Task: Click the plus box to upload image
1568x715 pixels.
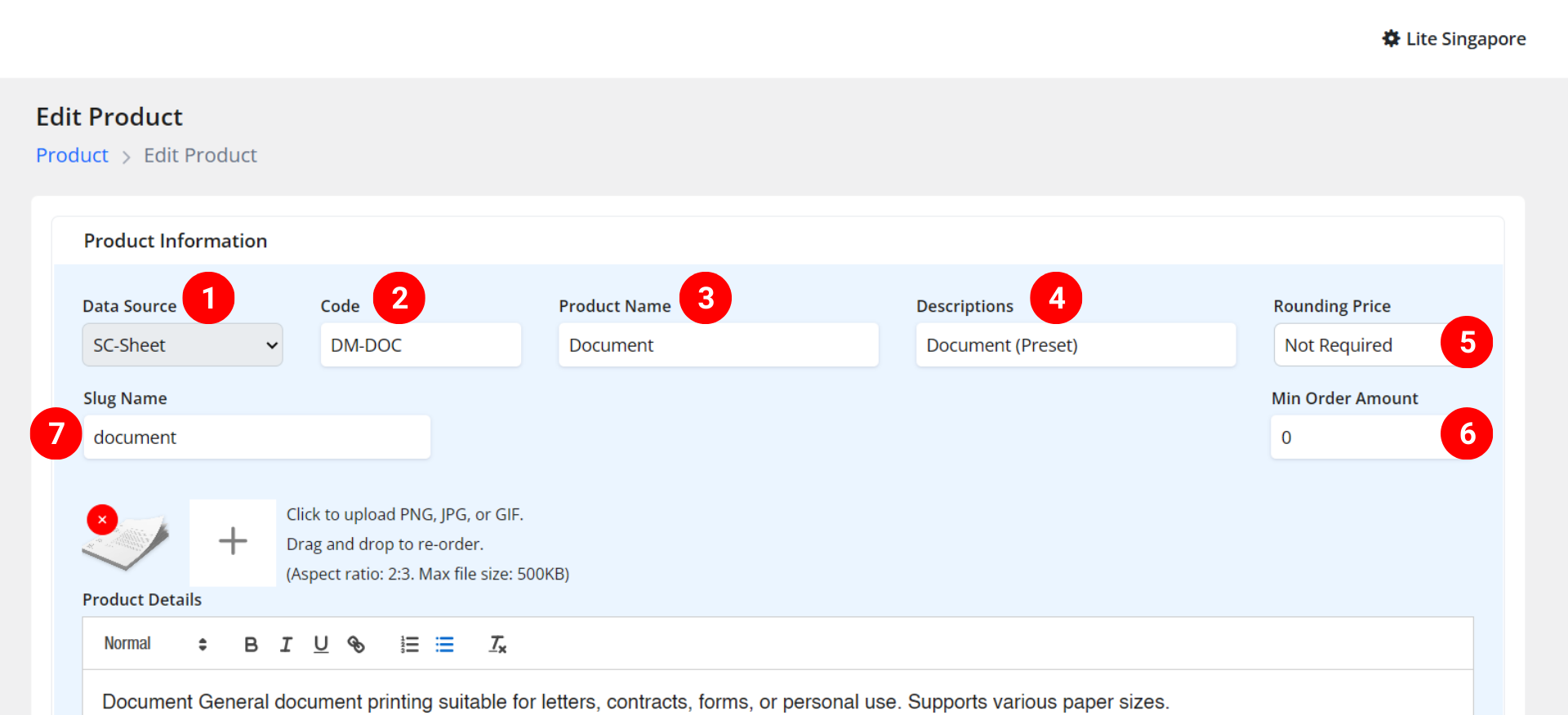Action: (233, 542)
